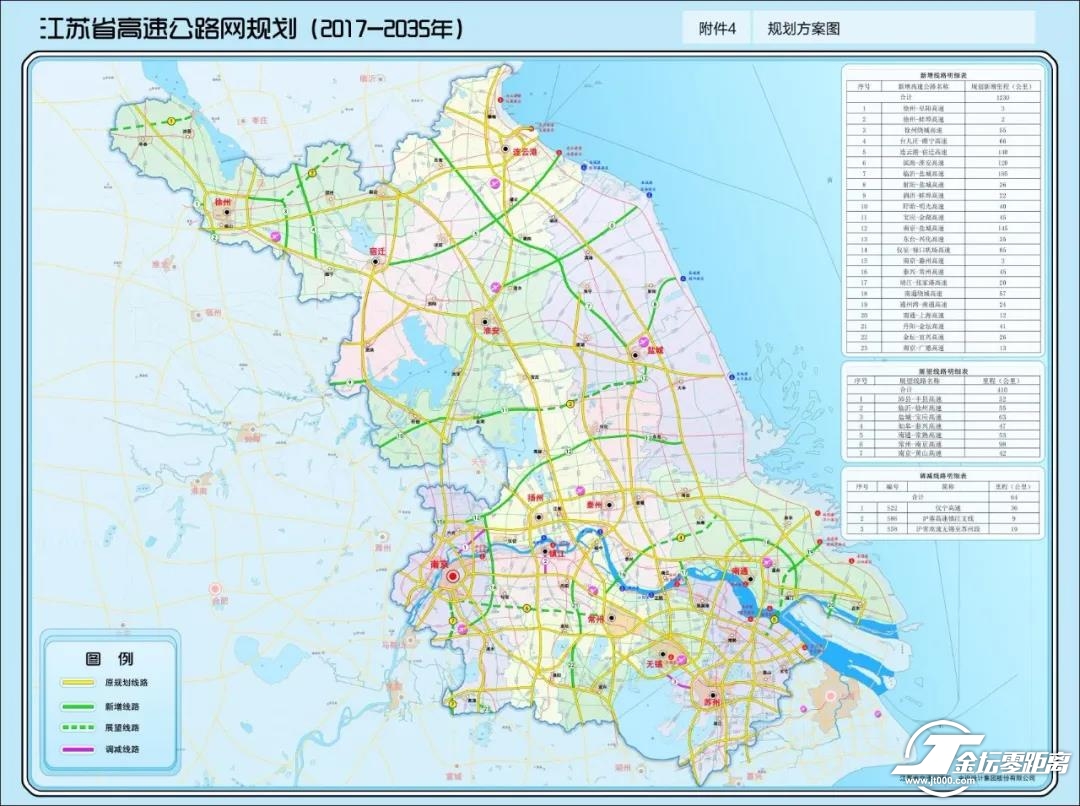1080x806 pixels.
Task: Click the city dot marker at 常州
Action: (x=611, y=619)
